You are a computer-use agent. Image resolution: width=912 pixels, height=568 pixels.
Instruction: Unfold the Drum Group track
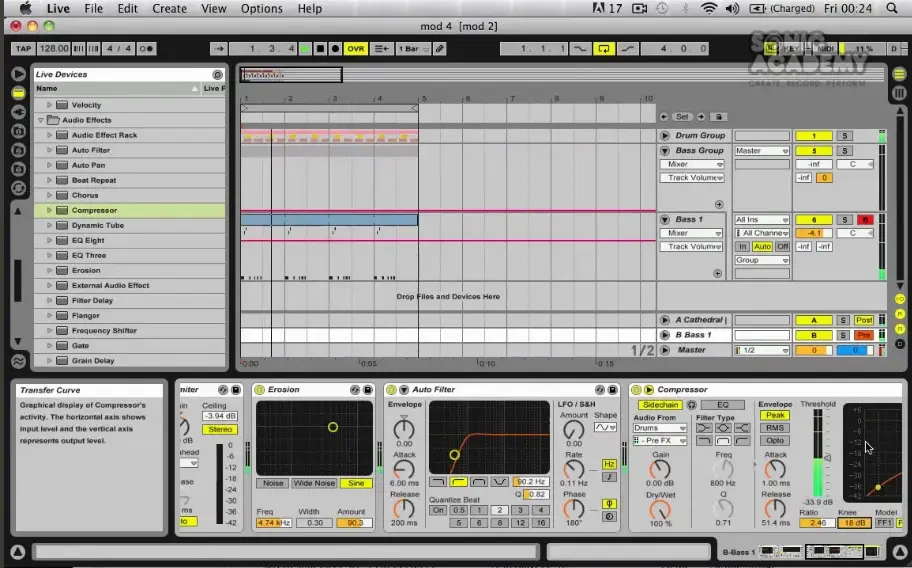pyautogui.click(x=665, y=135)
